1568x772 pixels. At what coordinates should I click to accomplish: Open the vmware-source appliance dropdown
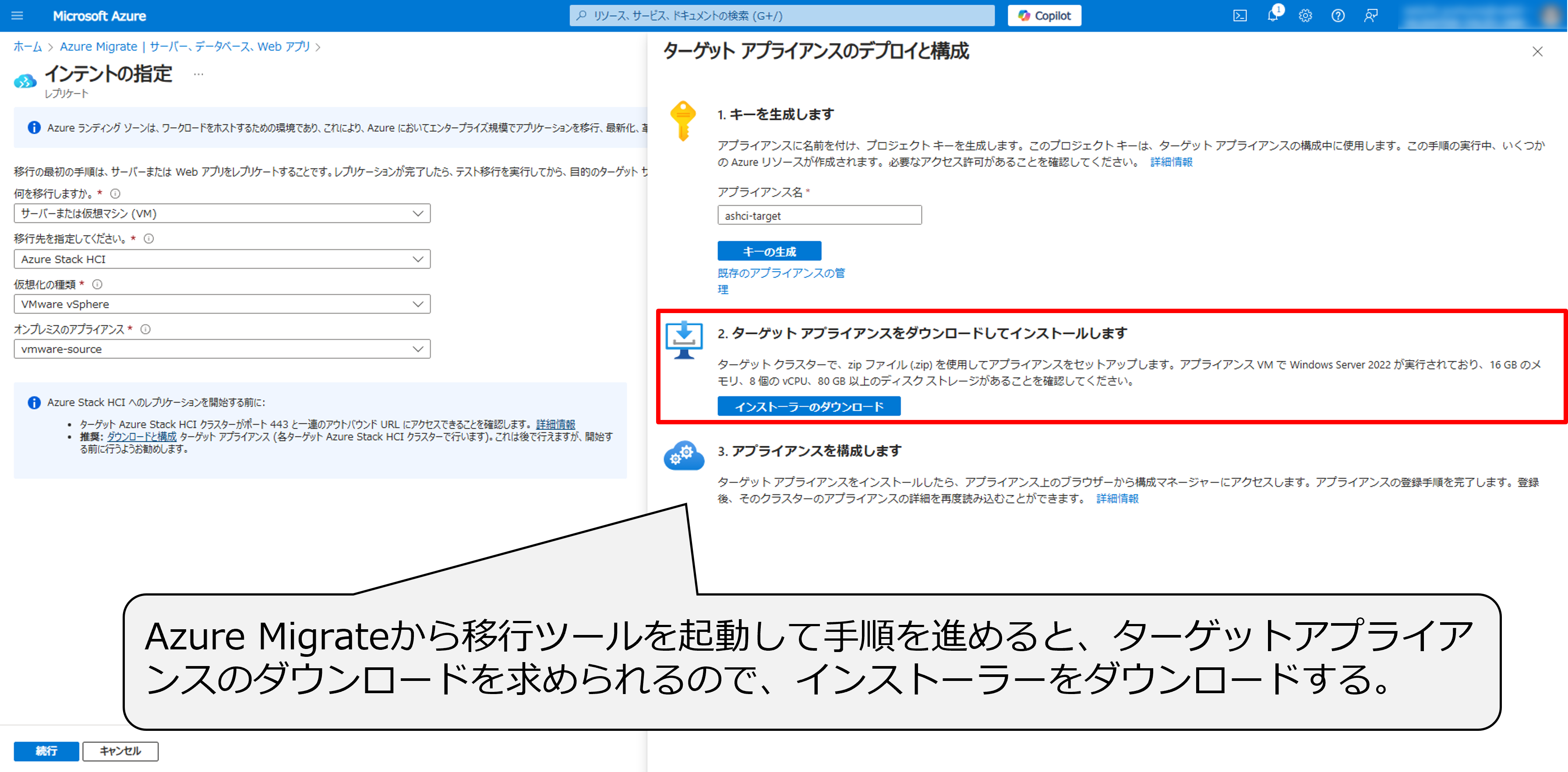(222, 349)
